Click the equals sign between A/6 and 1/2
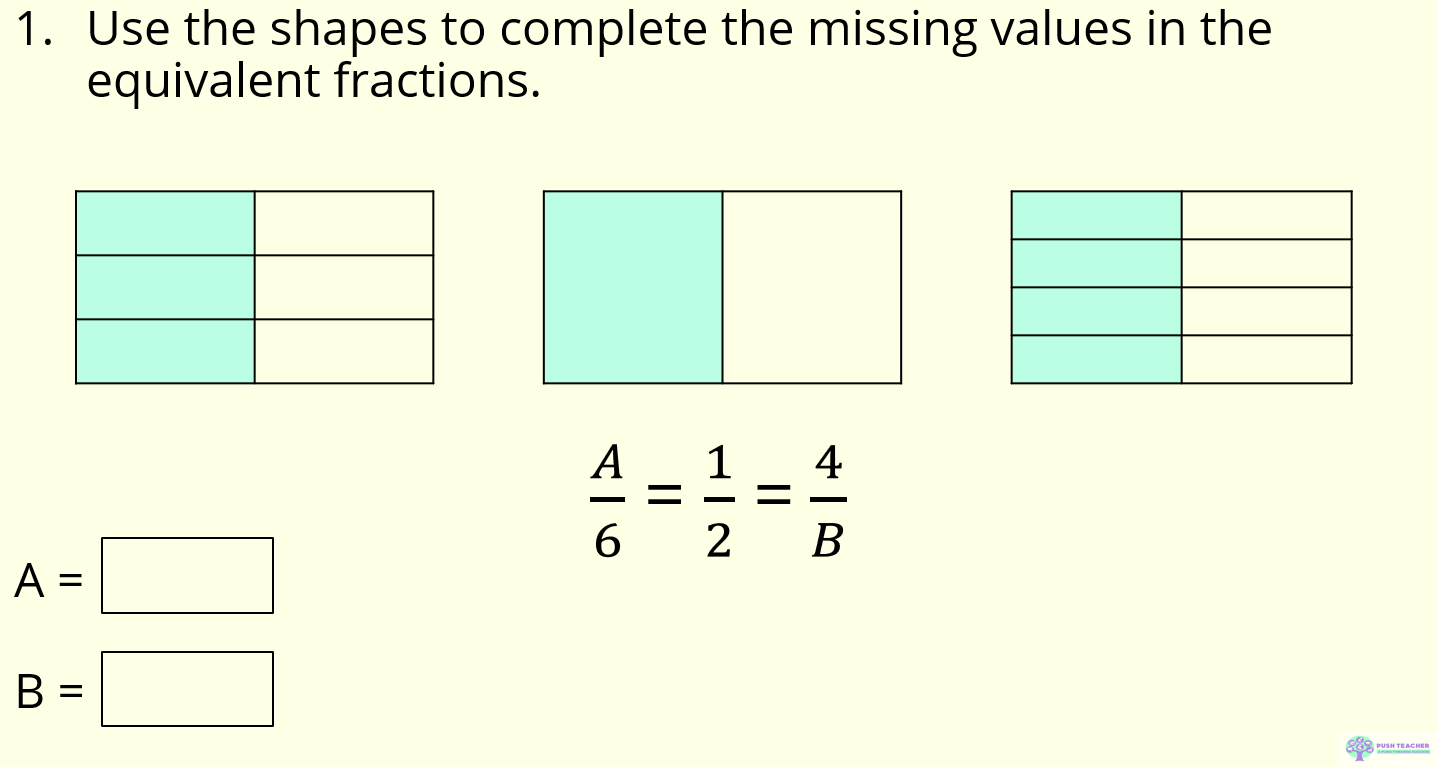The height and width of the screenshot is (767, 1437). pos(664,493)
